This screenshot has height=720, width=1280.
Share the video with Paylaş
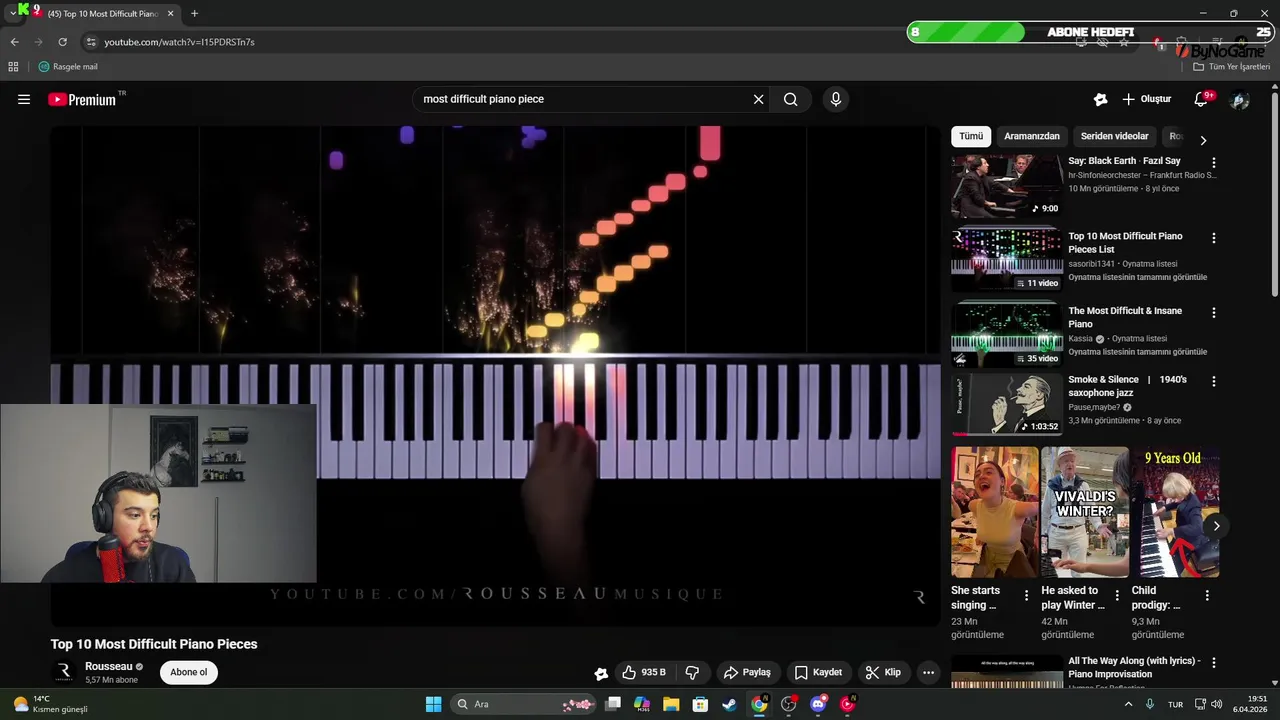747,672
